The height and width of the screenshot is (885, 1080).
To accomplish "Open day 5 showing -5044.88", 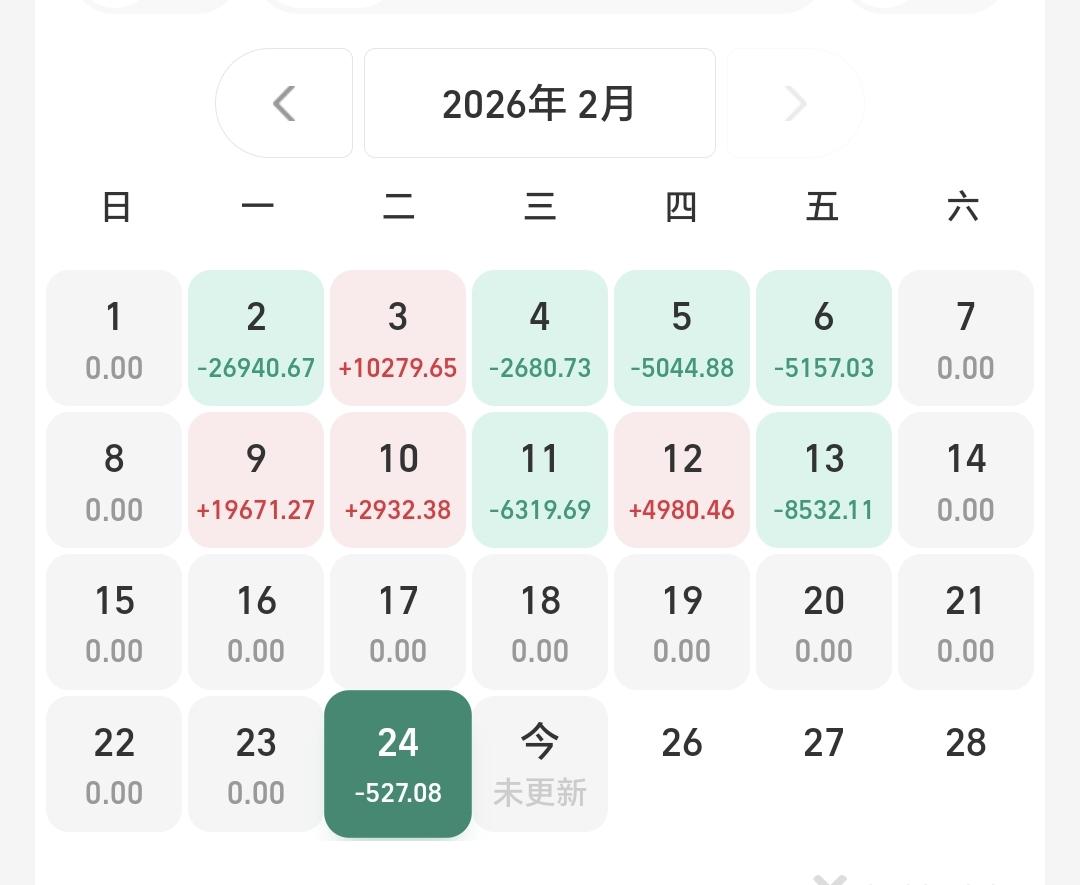I will tap(682, 338).
